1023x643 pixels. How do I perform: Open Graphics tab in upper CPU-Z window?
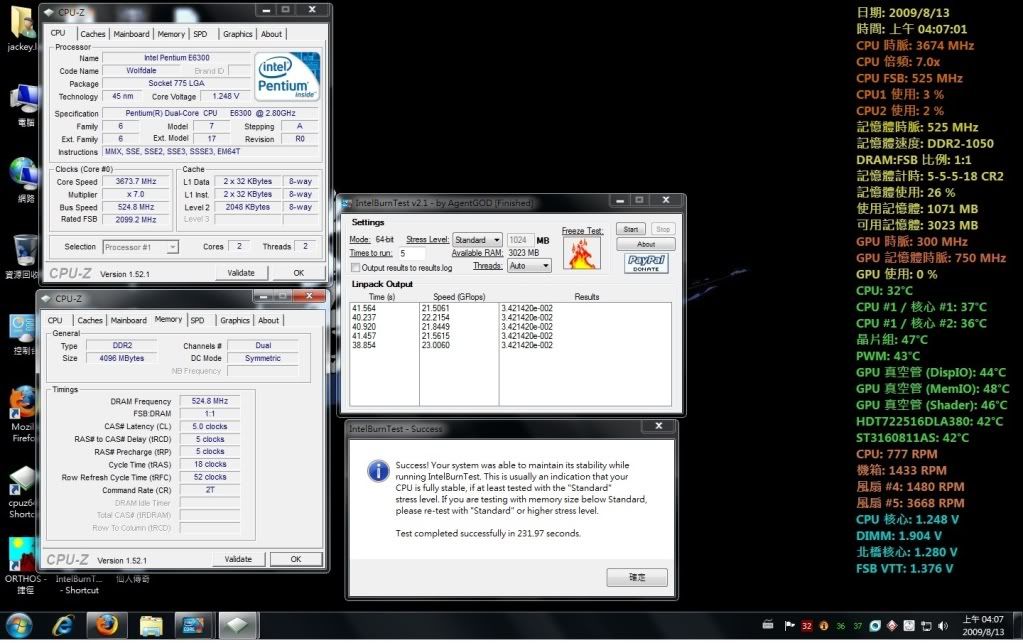click(237, 34)
